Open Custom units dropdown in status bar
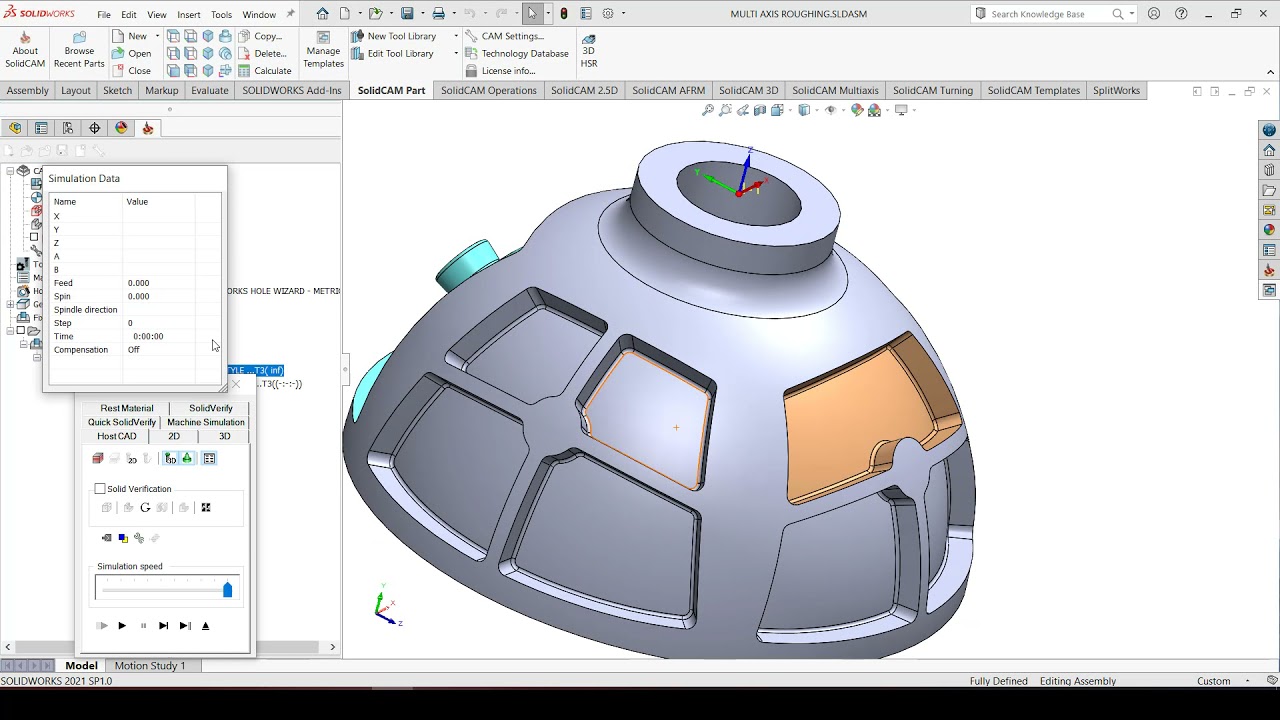1280x720 pixels. 1248,681
